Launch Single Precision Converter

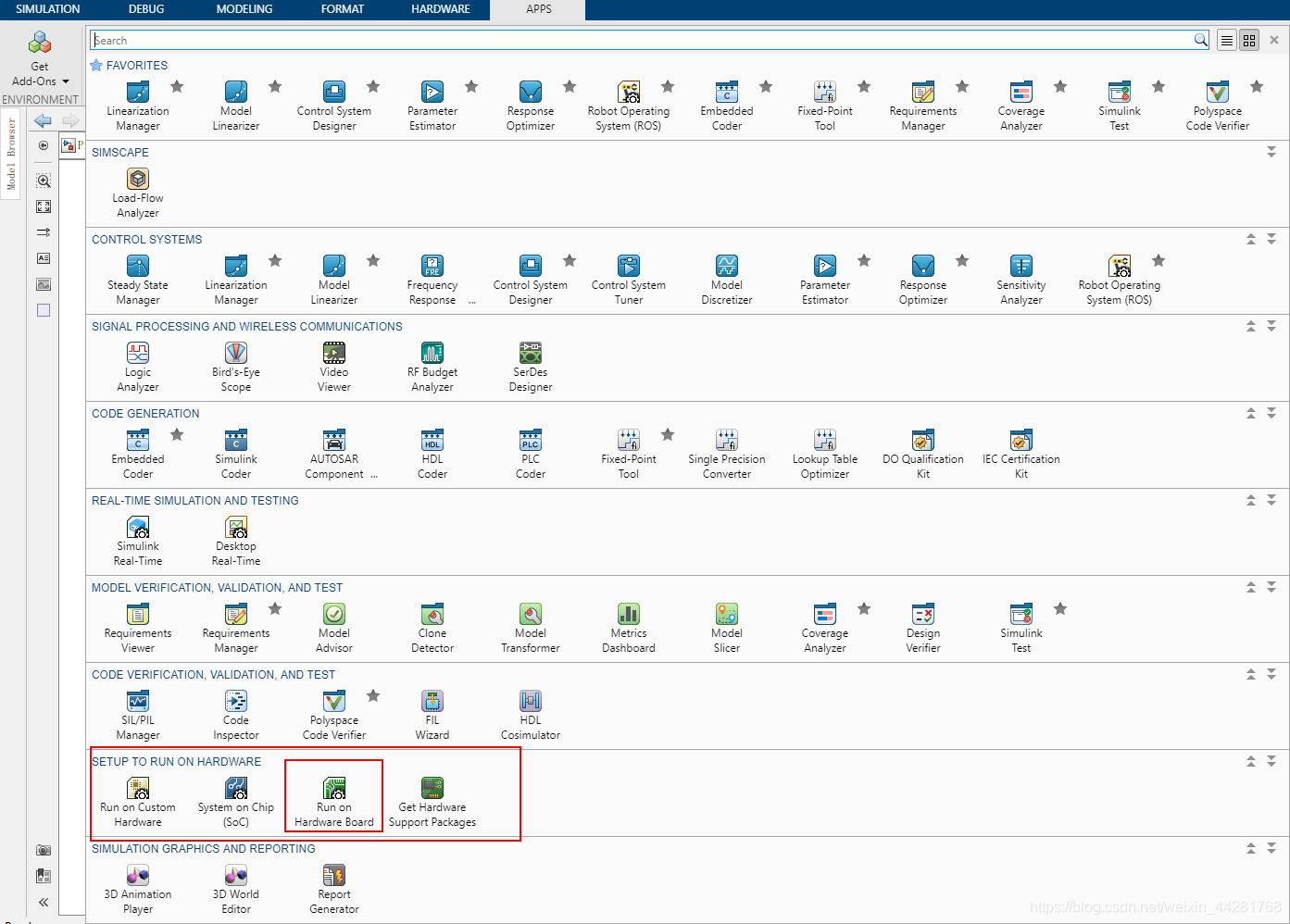[x=727, y=454]
